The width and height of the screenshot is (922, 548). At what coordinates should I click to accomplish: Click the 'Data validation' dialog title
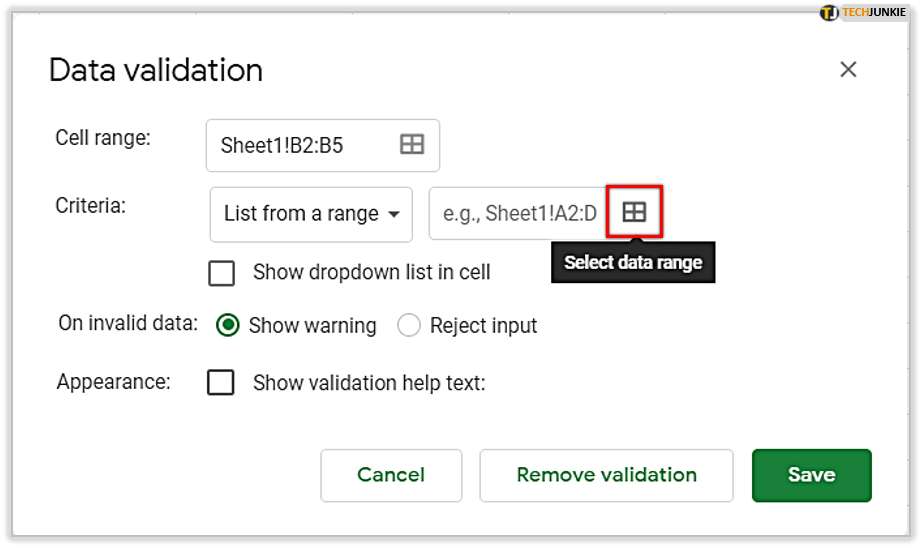156,70
